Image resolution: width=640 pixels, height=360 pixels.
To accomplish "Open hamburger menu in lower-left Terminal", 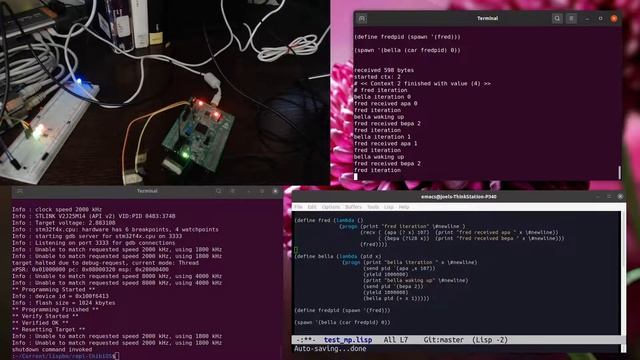I will (233, 191).
